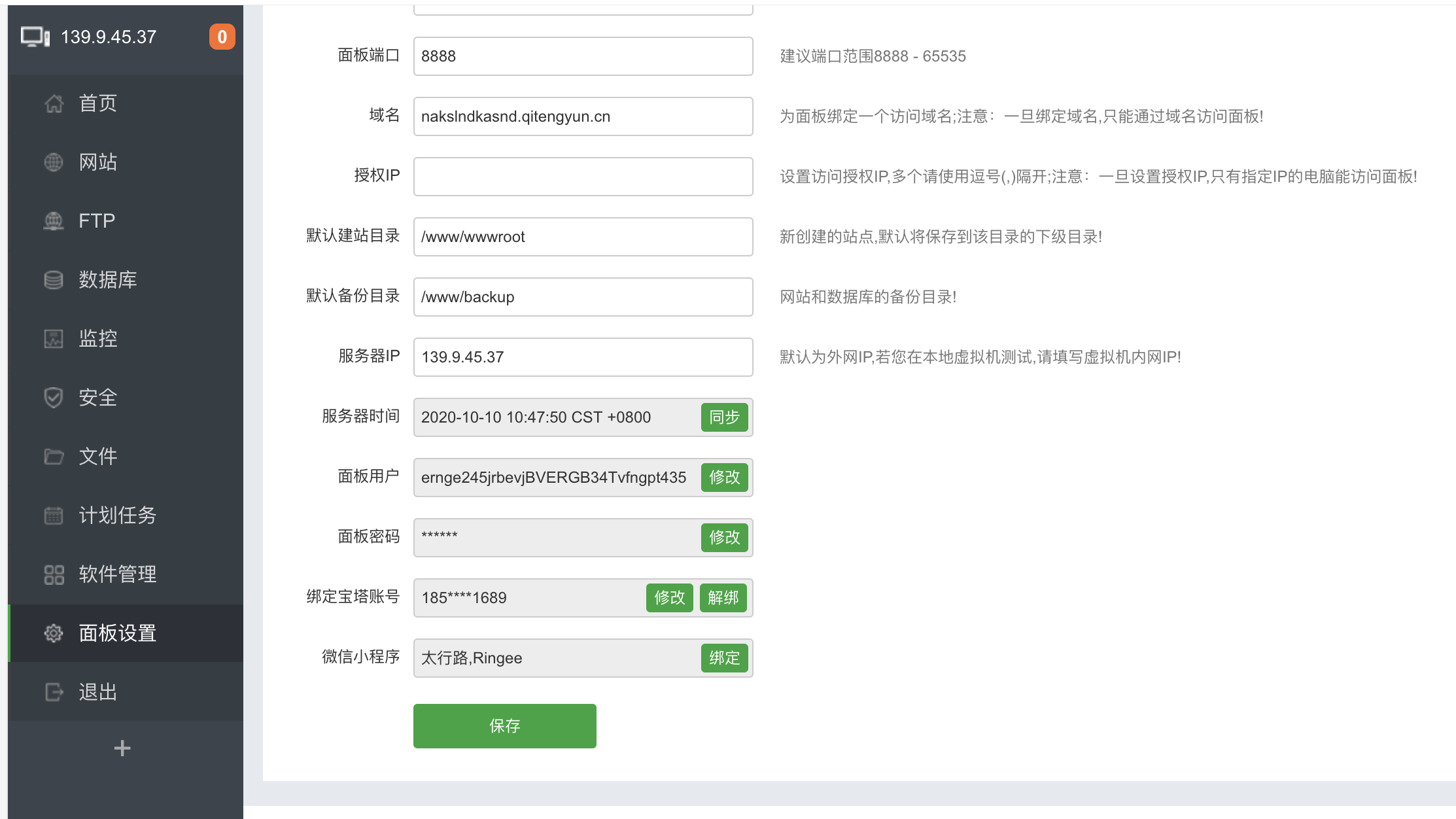The height and width of the screenshot is (819, 1456).
Task: Select 面板设置 in the sidebar menu
Action: point(118,633)
